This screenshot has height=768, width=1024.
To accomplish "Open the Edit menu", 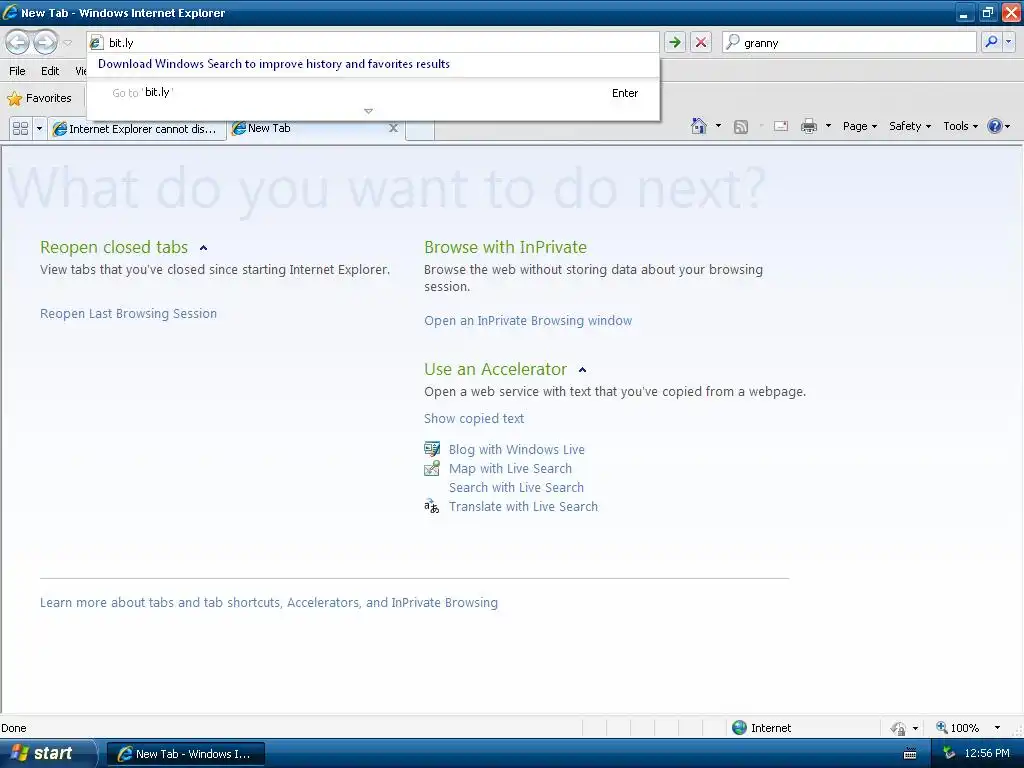I will (x=50, y=71).
